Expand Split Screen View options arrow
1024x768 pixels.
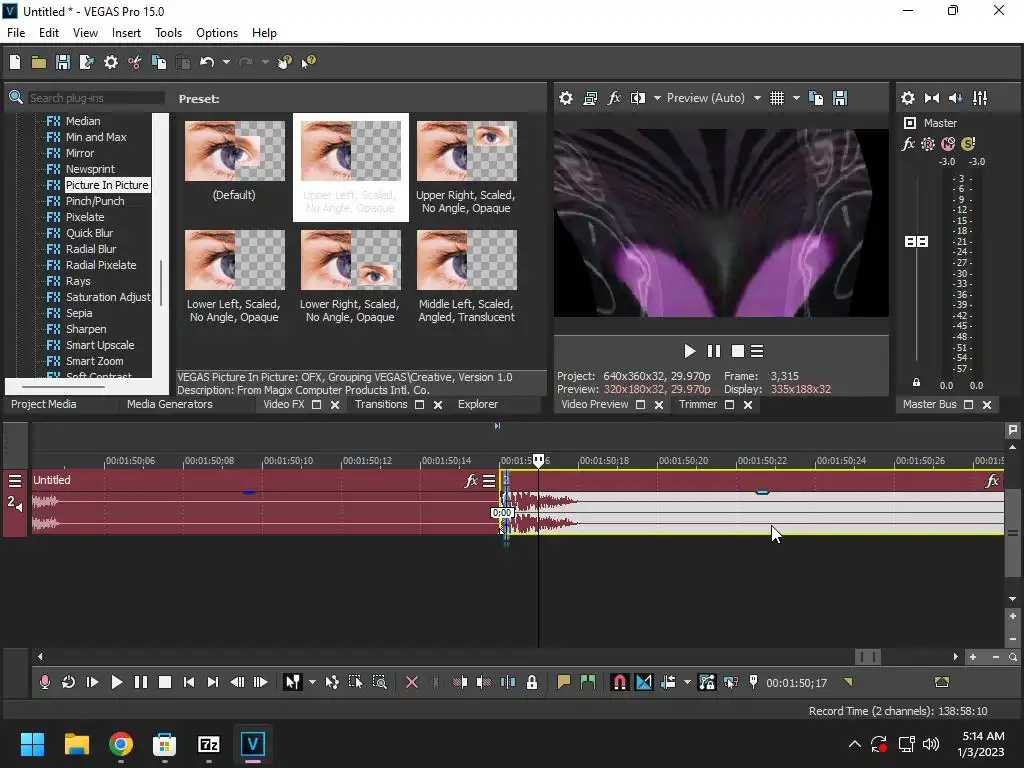click(657, 98)
